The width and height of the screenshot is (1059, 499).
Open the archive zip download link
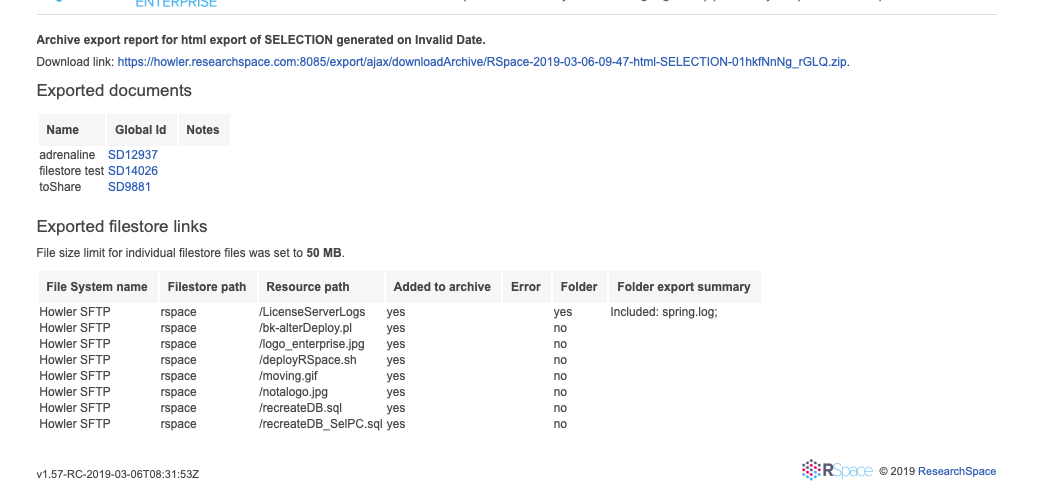coord(482,62)
